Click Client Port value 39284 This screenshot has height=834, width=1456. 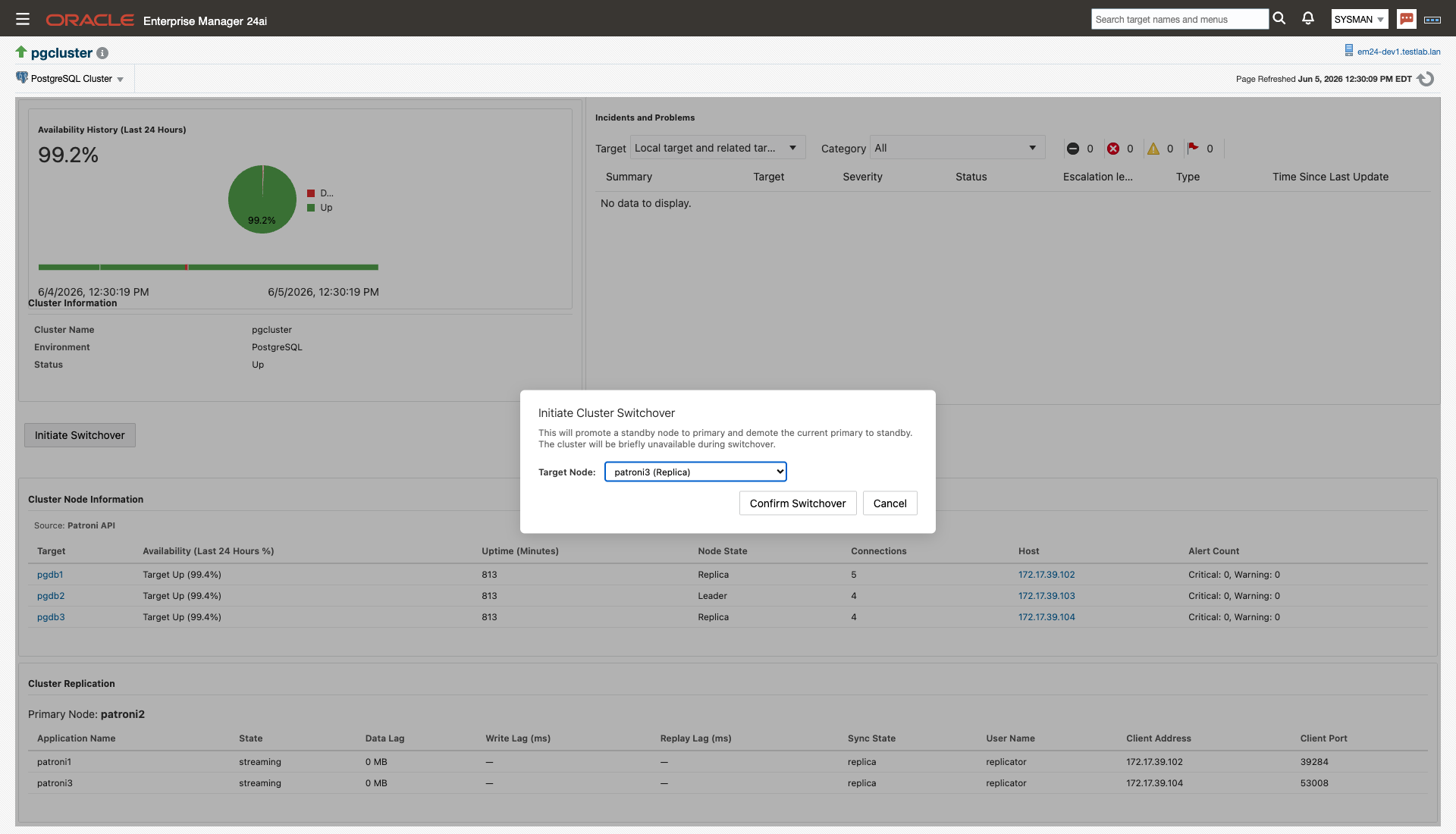[x=1314, y=762]
